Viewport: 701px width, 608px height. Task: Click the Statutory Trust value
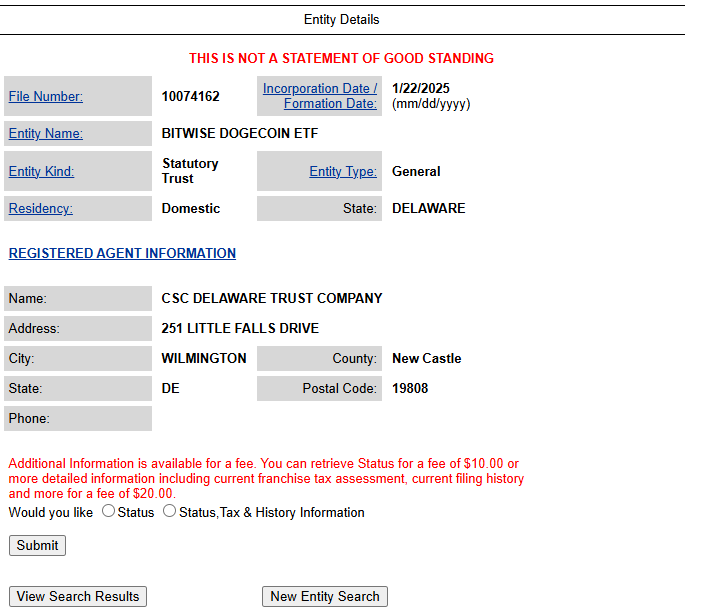[x=190, y=171]
